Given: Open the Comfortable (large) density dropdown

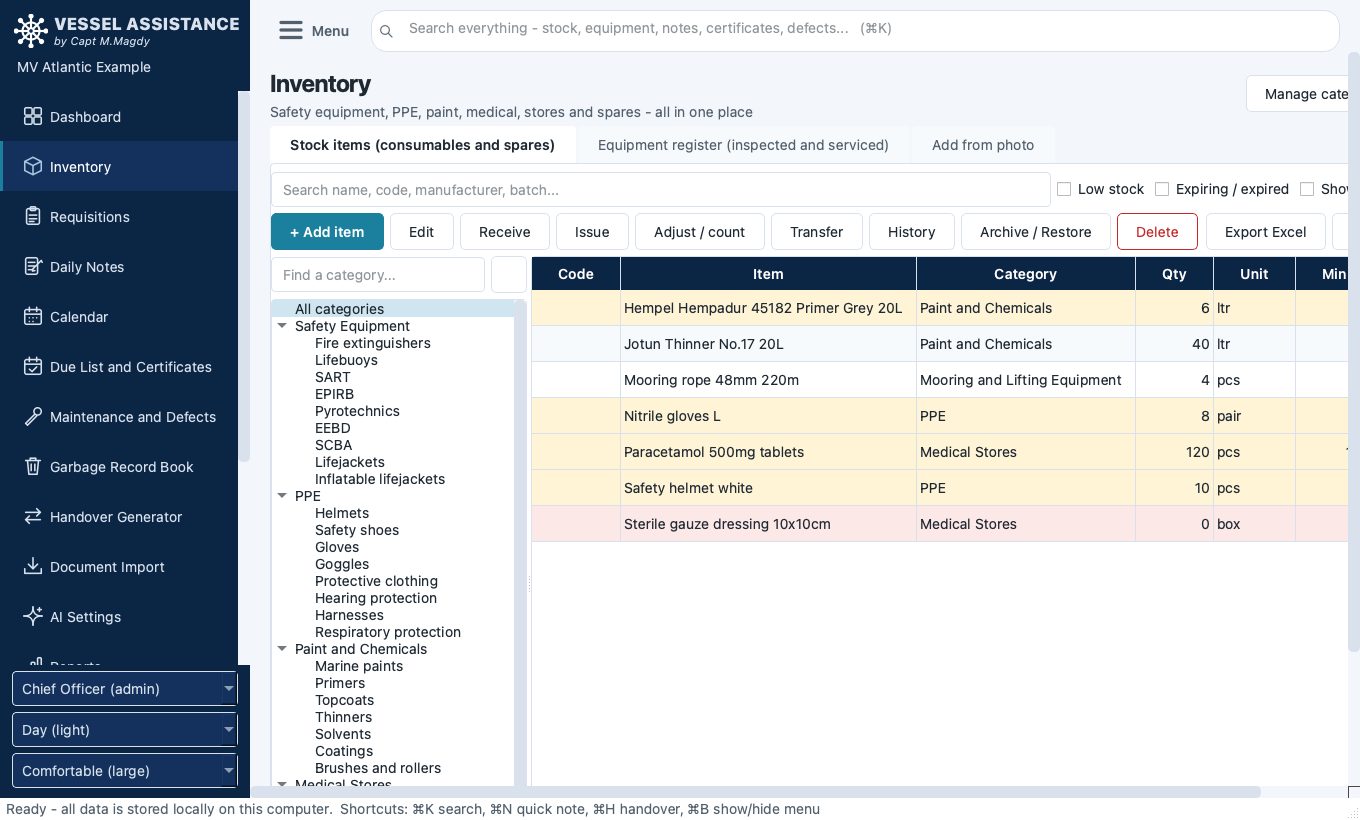Looking at the screenshot, I should pyautogui.click(x=125, y=771).
